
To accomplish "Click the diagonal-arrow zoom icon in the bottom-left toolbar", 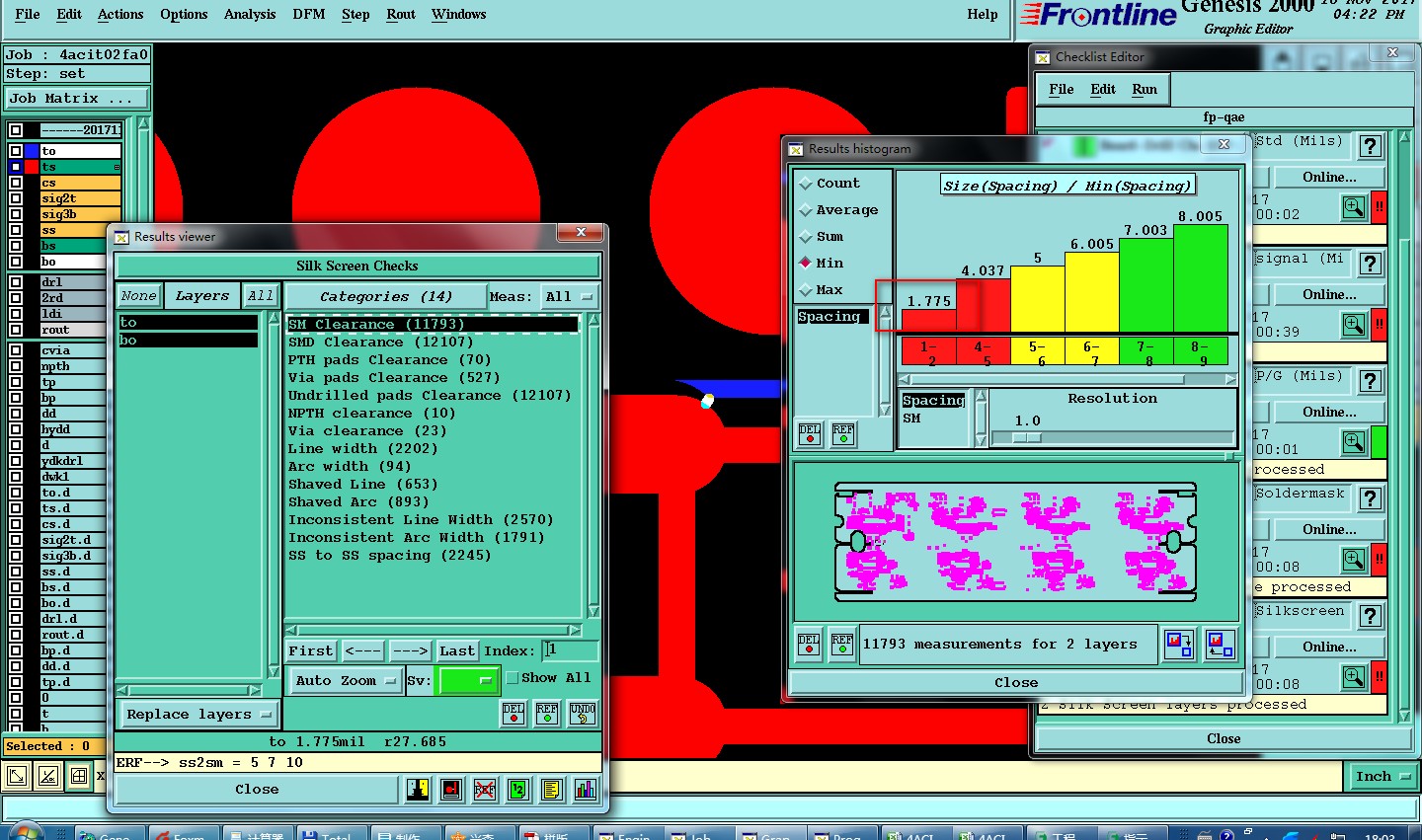I will (17, 777).
